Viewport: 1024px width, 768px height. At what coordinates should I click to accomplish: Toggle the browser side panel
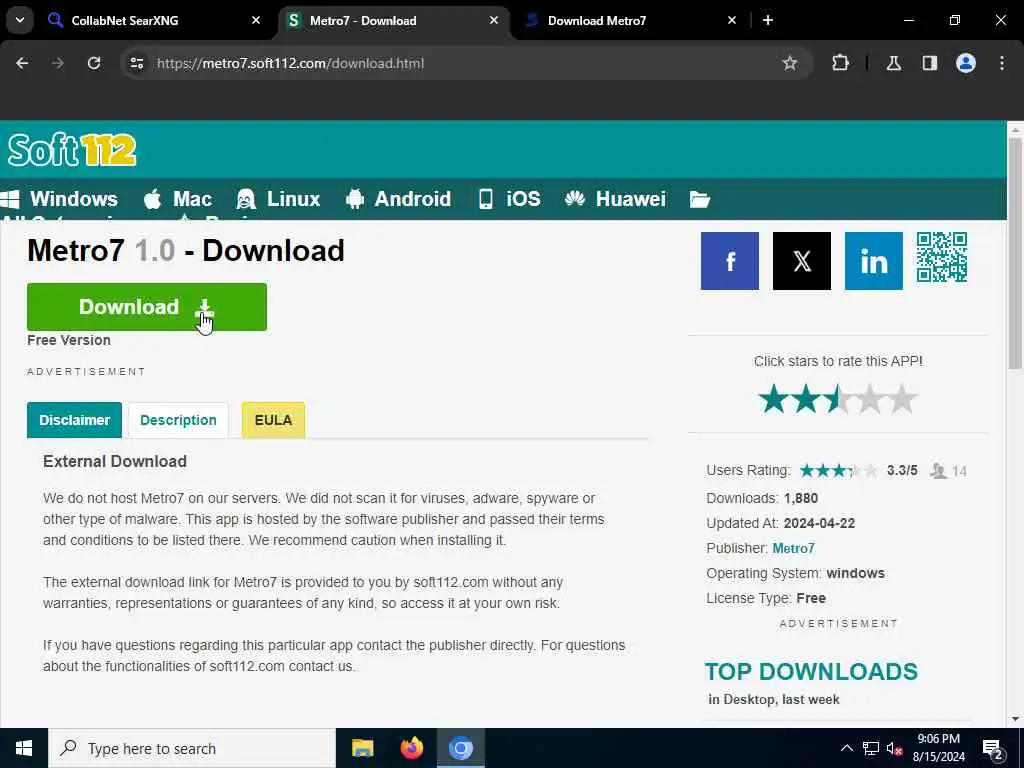929,63
